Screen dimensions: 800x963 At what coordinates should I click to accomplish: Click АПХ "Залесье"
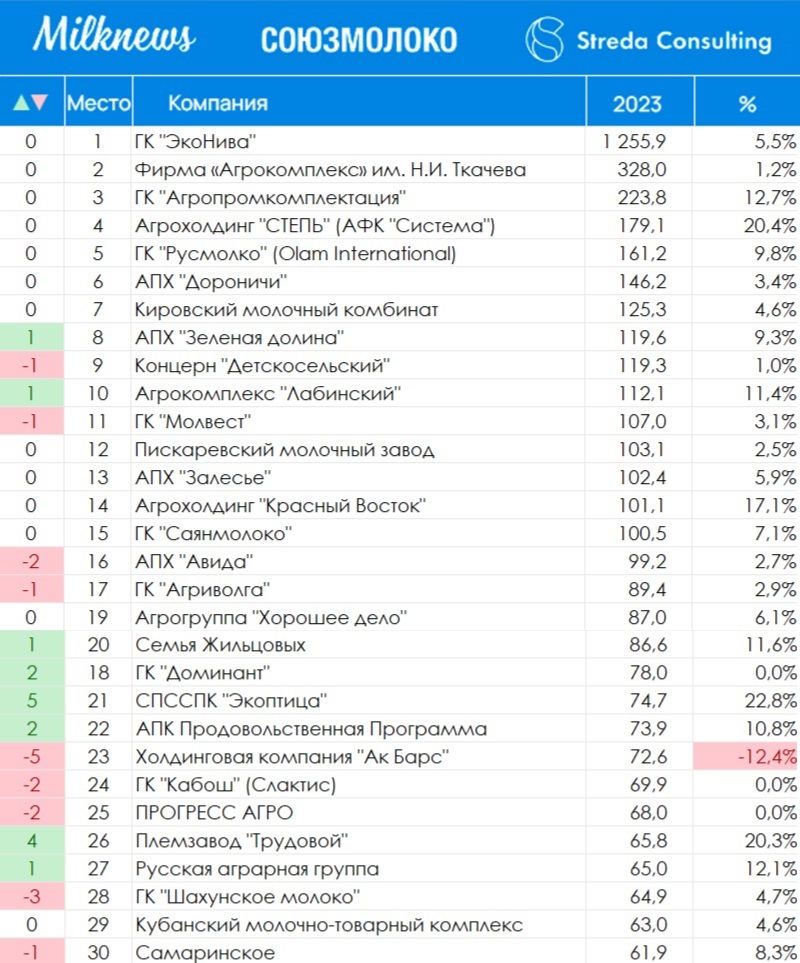203,477
